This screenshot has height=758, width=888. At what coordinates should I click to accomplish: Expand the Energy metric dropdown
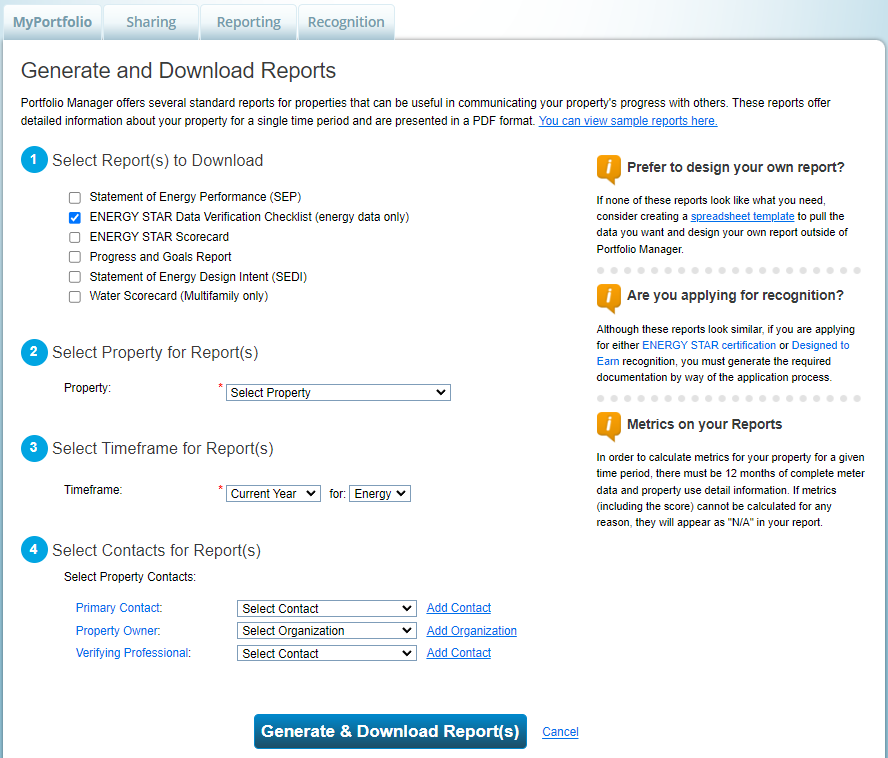pos(380,493)
